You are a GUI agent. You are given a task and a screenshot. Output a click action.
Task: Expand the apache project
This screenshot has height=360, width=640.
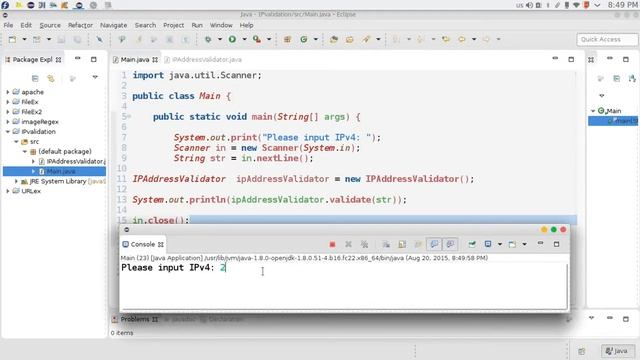[7, 92]
